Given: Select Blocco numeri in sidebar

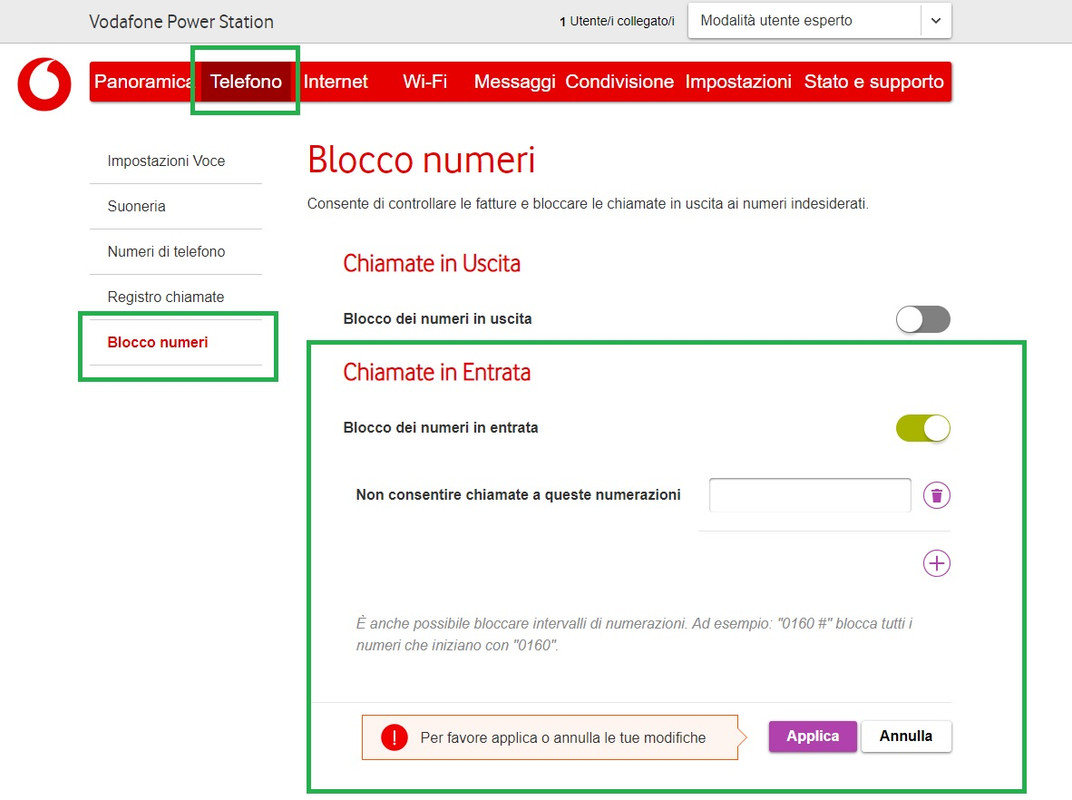Looking at the screenshot, I should (x=176, y=342).
